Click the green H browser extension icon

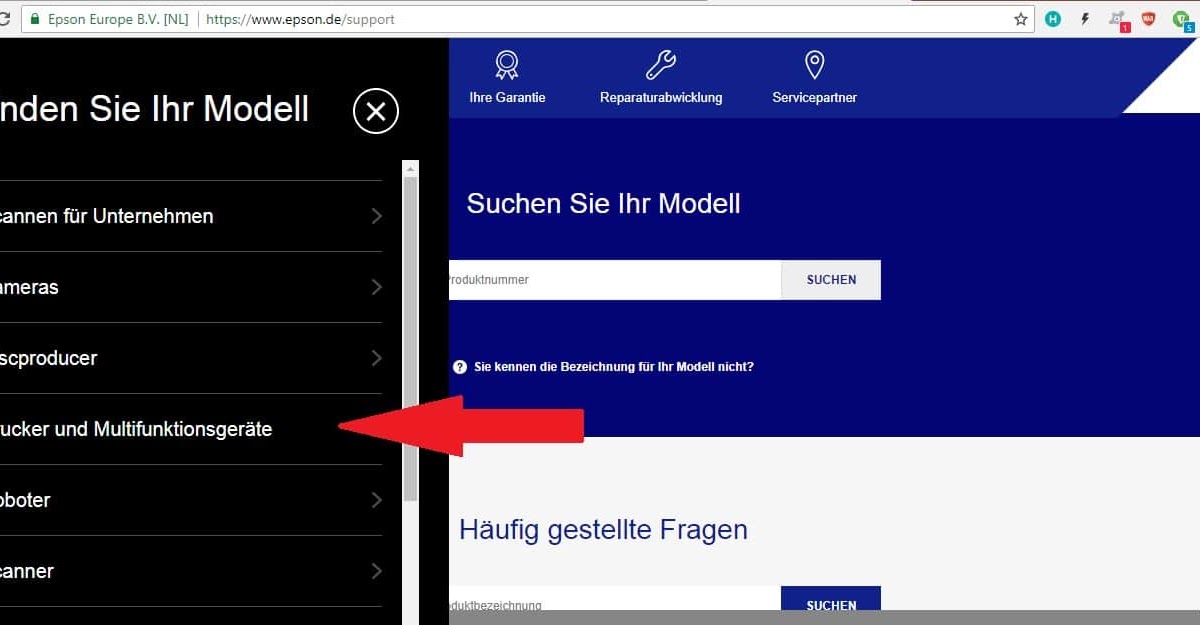[x=1053, y=19]
